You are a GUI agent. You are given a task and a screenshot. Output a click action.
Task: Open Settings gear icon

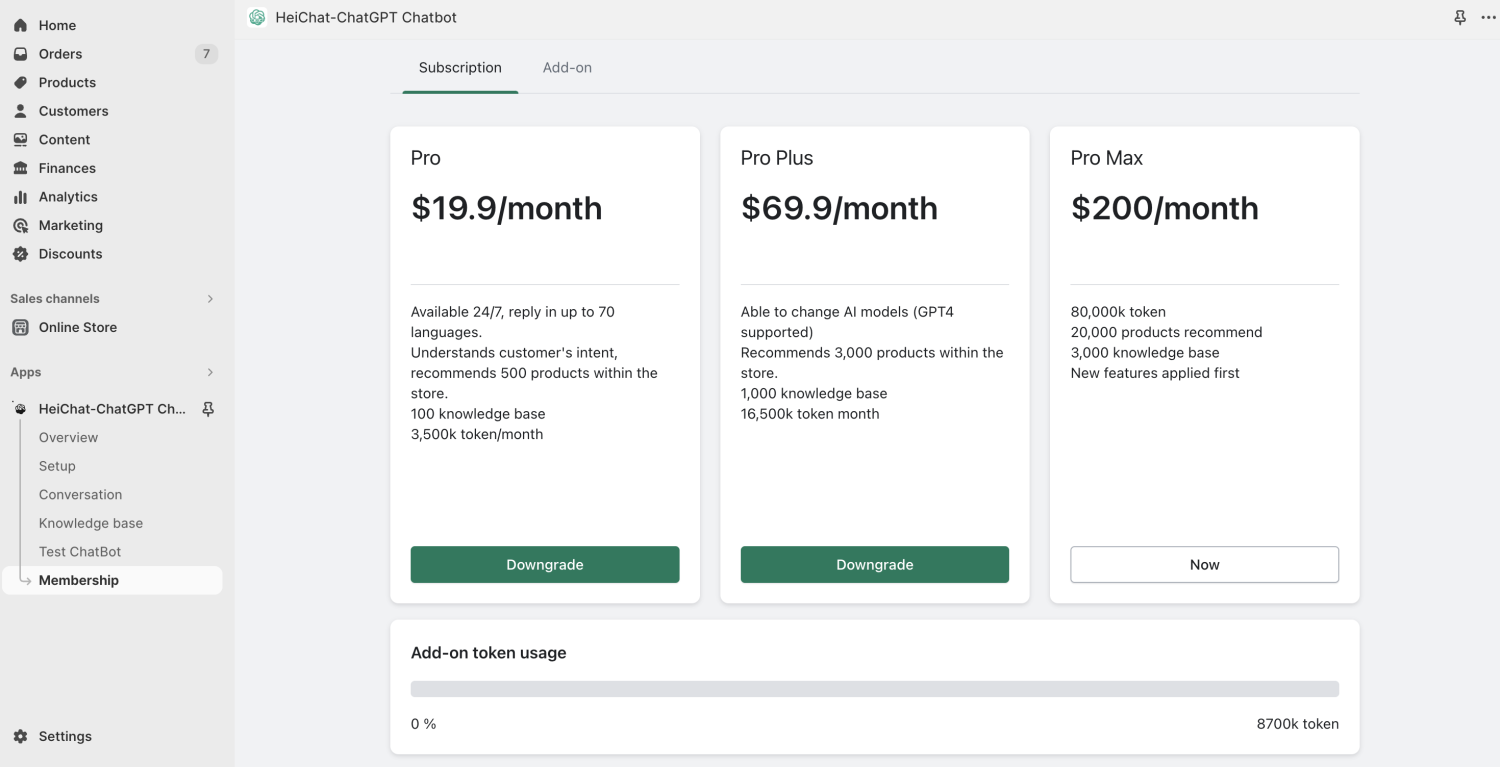pyautogui.click(x=20, y=736)
